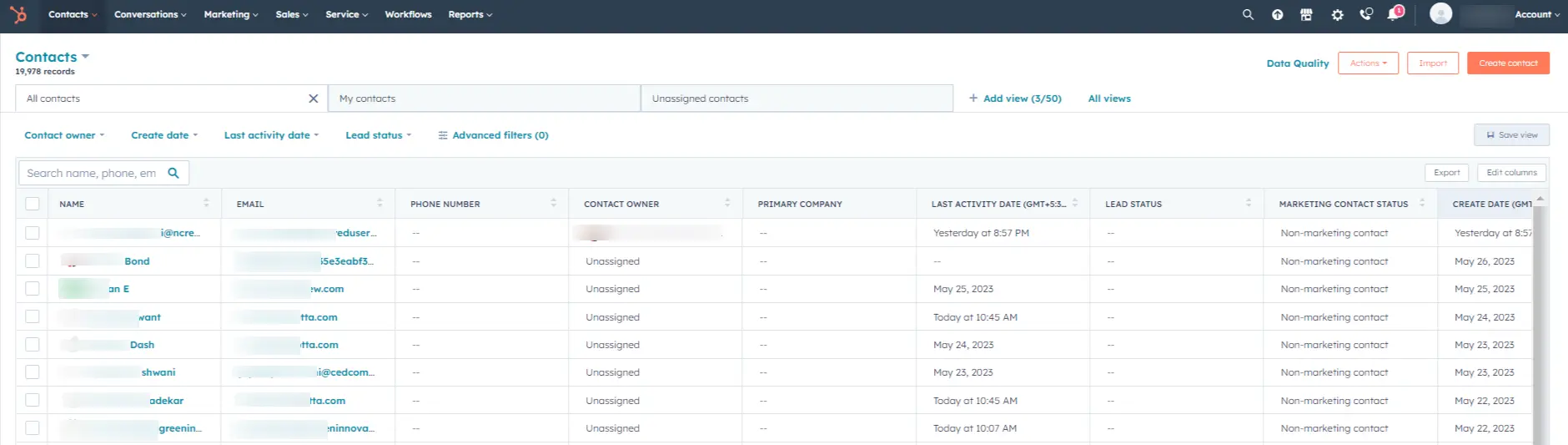
Task: Open the Actions dropdown button
Action: point(1368,63)
